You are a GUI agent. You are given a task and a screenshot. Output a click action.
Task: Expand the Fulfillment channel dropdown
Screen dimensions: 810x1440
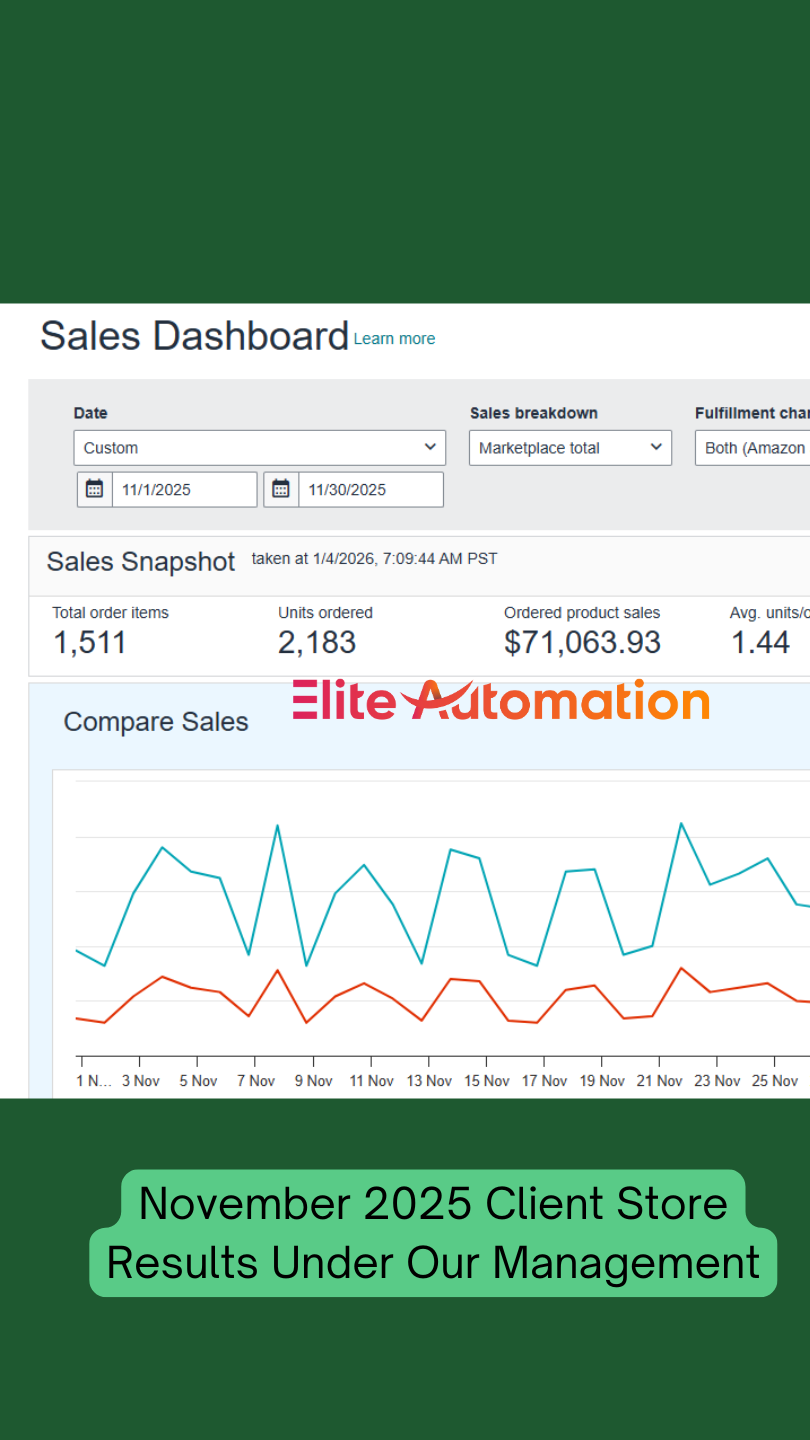[753, 448]
